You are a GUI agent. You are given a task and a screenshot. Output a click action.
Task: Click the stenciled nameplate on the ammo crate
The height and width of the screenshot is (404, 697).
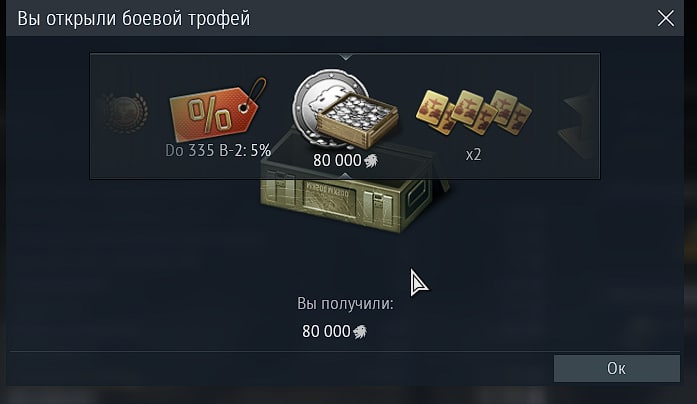pyautogui.click(x=329, y=201)
